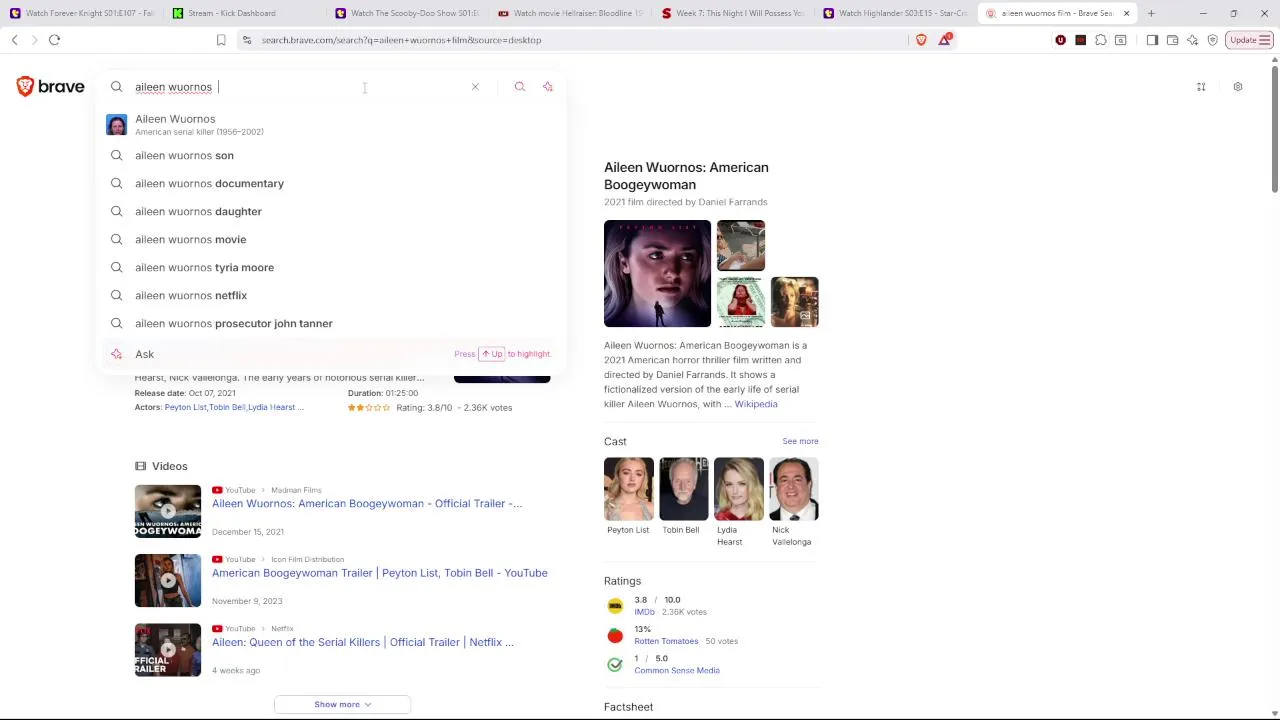Viewport: 1280px width, 720px height.
Task: Choose suggestion aileen wuornos daughter
Action: pyautogui.click(x=330, y=211)
